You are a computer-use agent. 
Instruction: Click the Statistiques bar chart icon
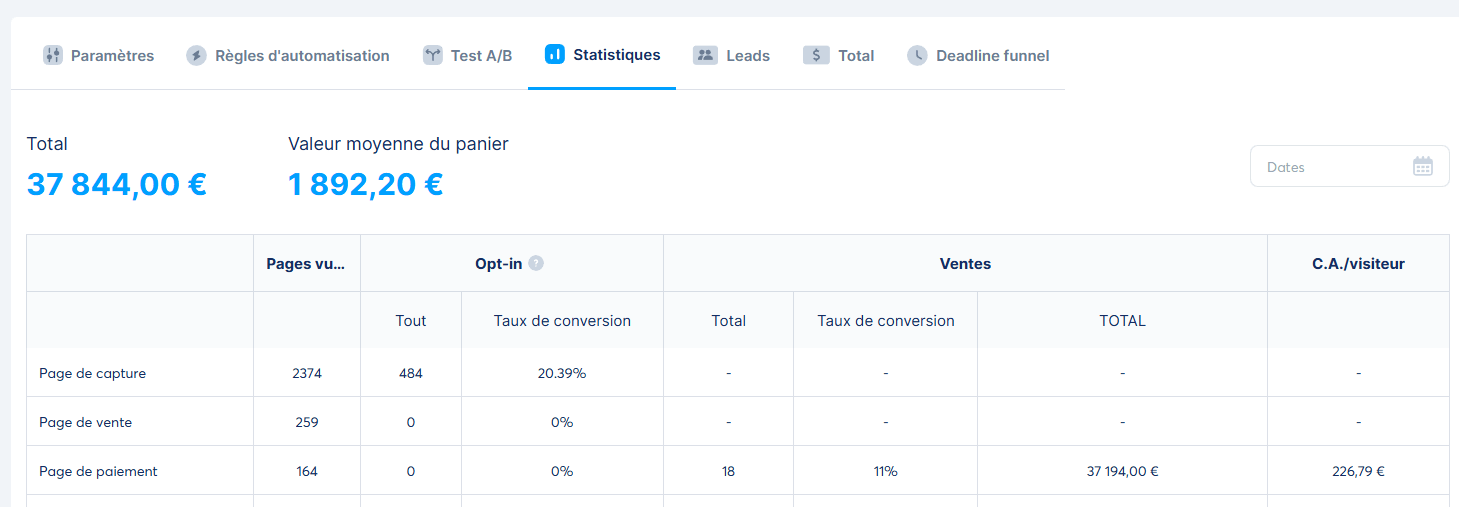click(555, 55)
